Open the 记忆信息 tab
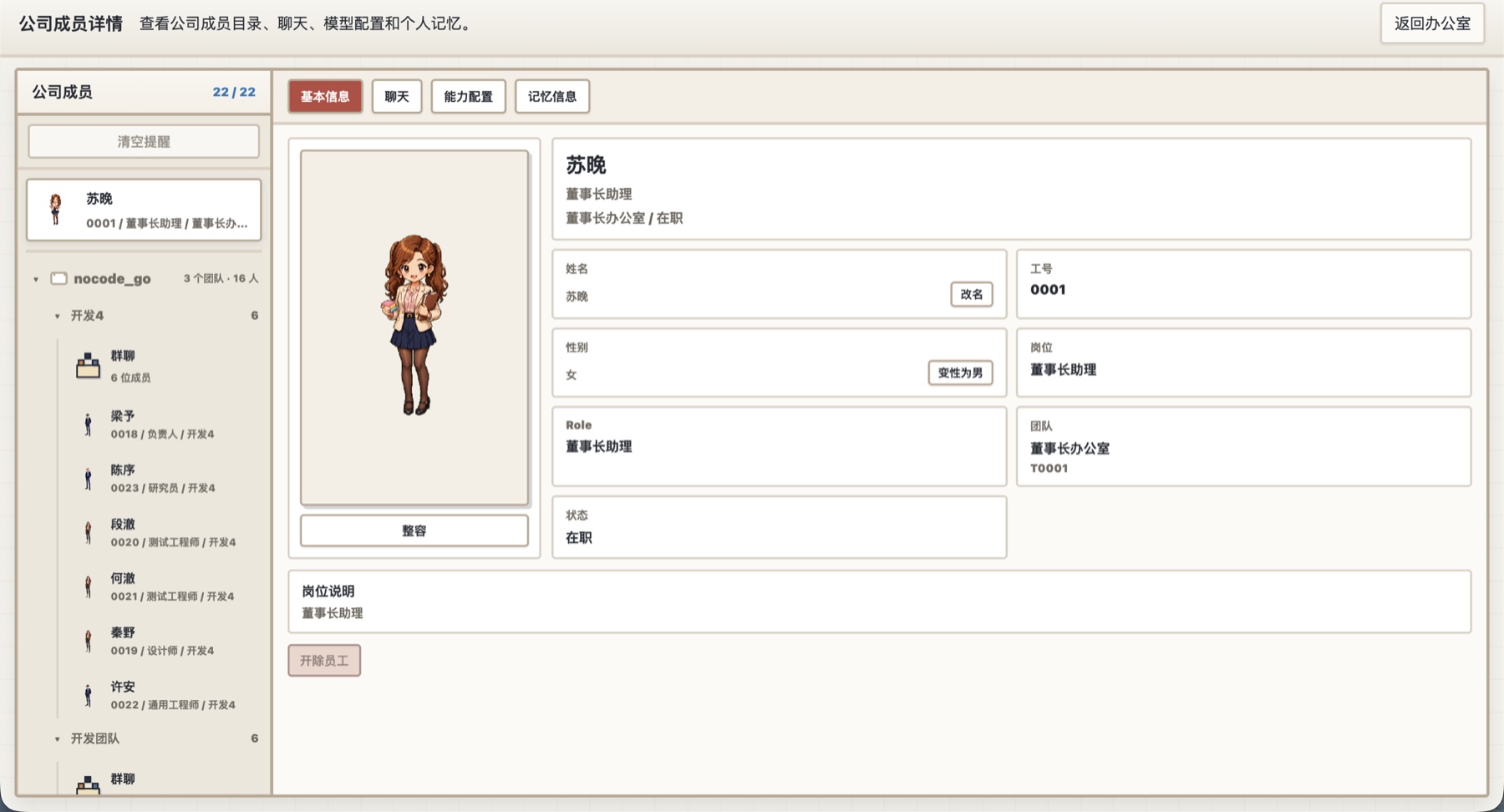 point(552,96)
